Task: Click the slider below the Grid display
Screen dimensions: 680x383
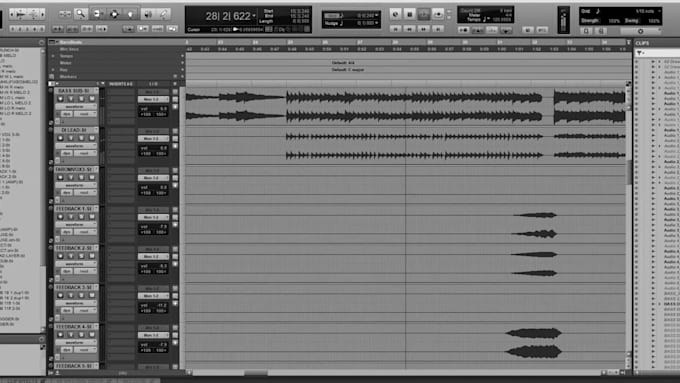Action: [640, 31]
